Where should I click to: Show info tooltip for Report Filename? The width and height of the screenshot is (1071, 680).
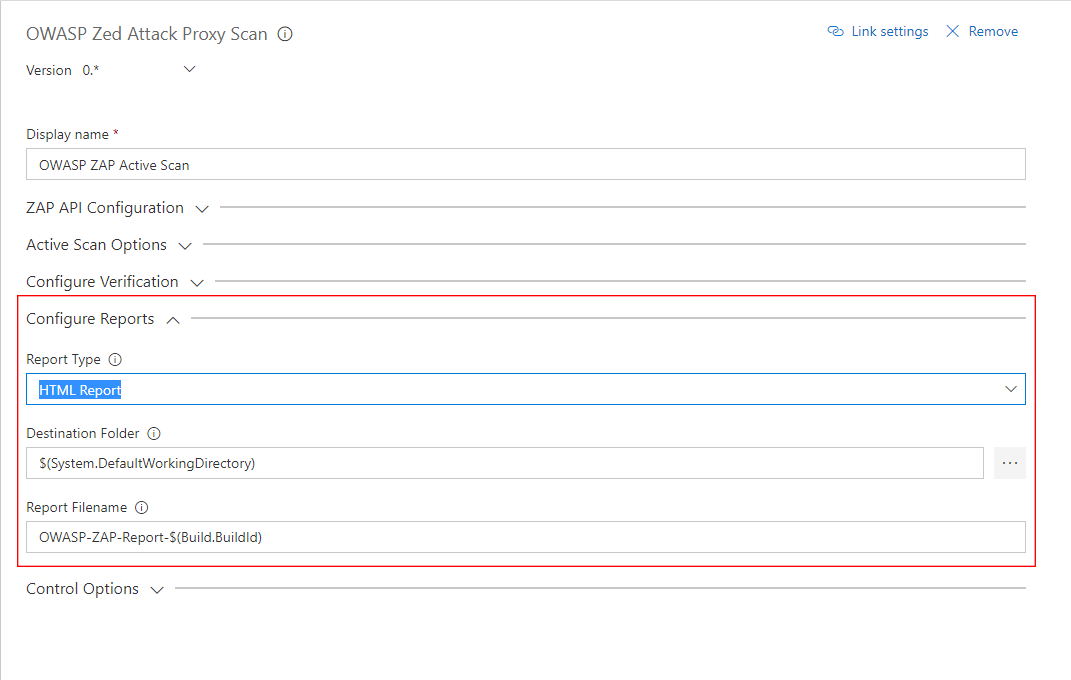pyautogui.click(x=141, y=507)
